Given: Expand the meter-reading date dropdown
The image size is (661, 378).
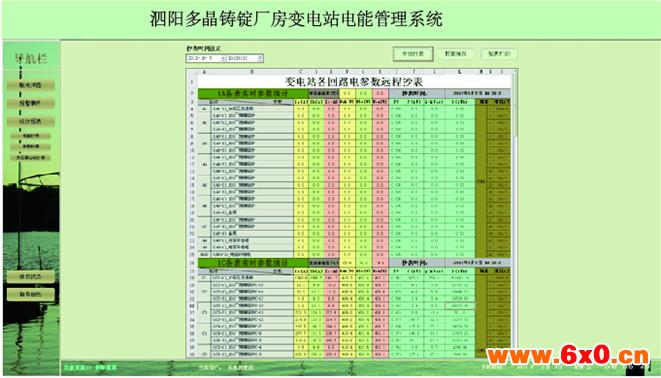Looking at the screenshot, I should tap(223, 58).
